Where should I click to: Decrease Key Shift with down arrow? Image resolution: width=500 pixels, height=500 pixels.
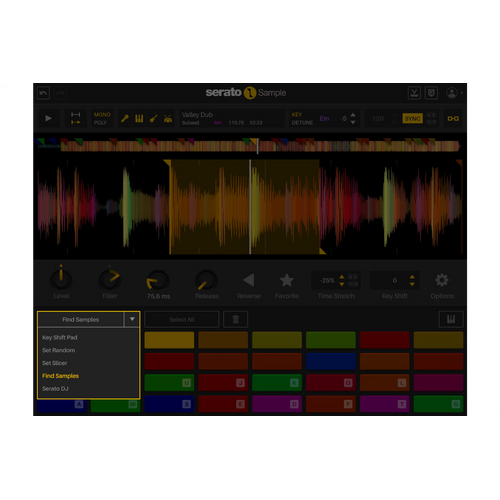[412, 284]
